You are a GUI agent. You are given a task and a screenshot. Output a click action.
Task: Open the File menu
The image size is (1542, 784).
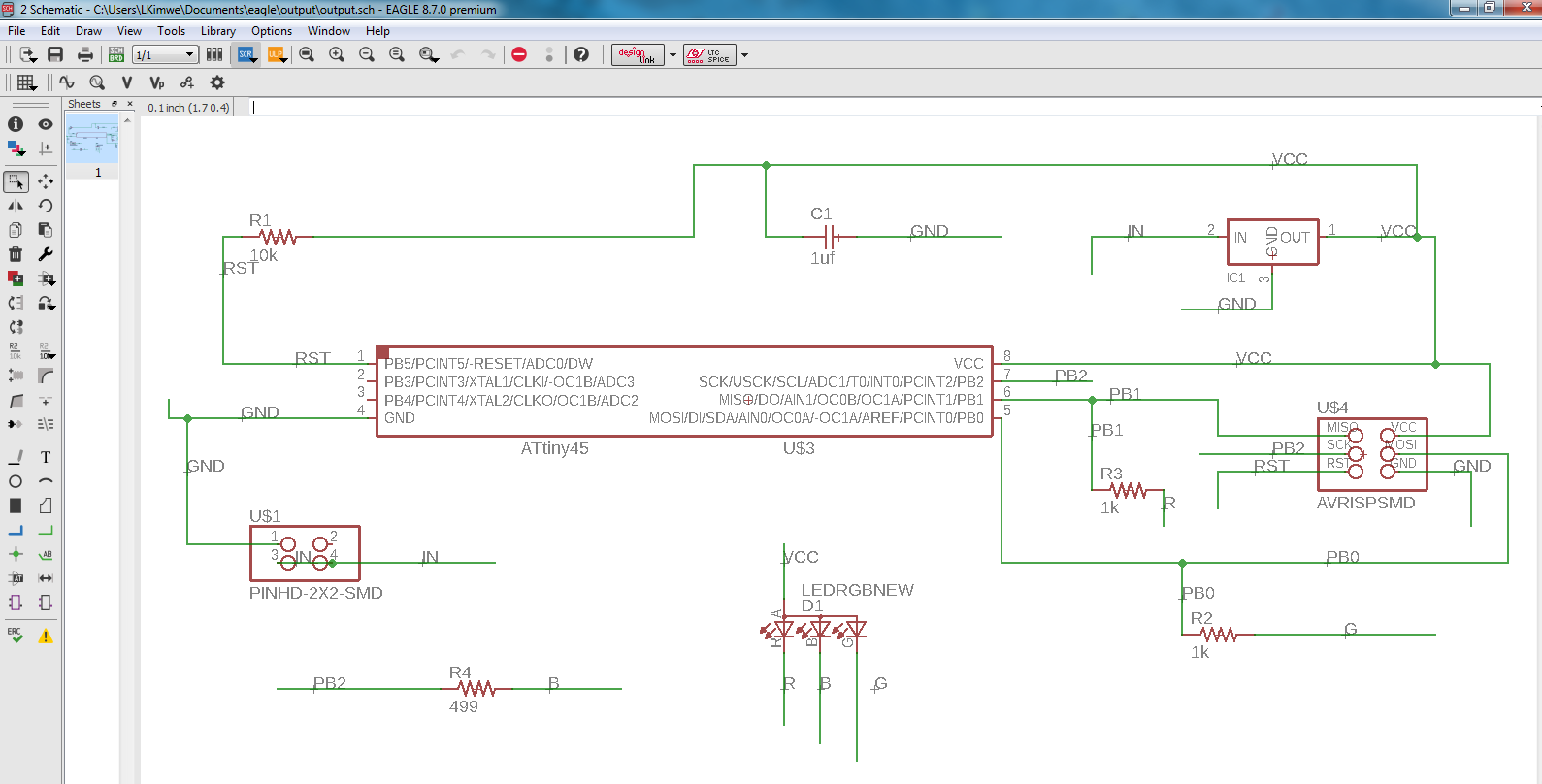[x=16, y=31]
